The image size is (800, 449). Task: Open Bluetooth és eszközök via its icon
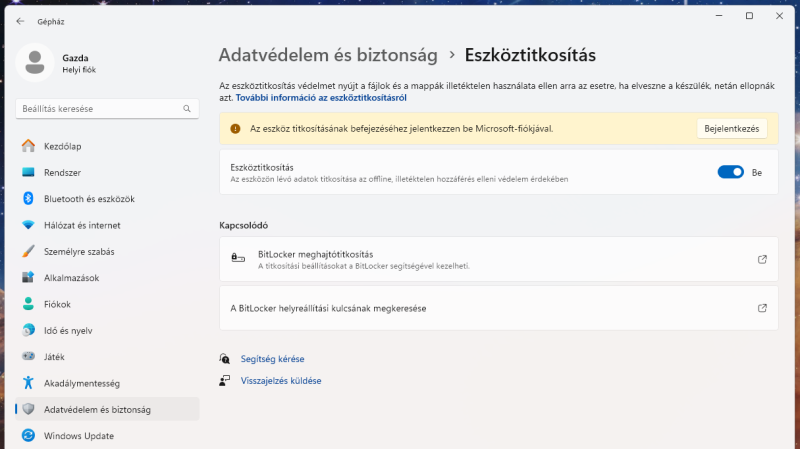coord(29,199)
